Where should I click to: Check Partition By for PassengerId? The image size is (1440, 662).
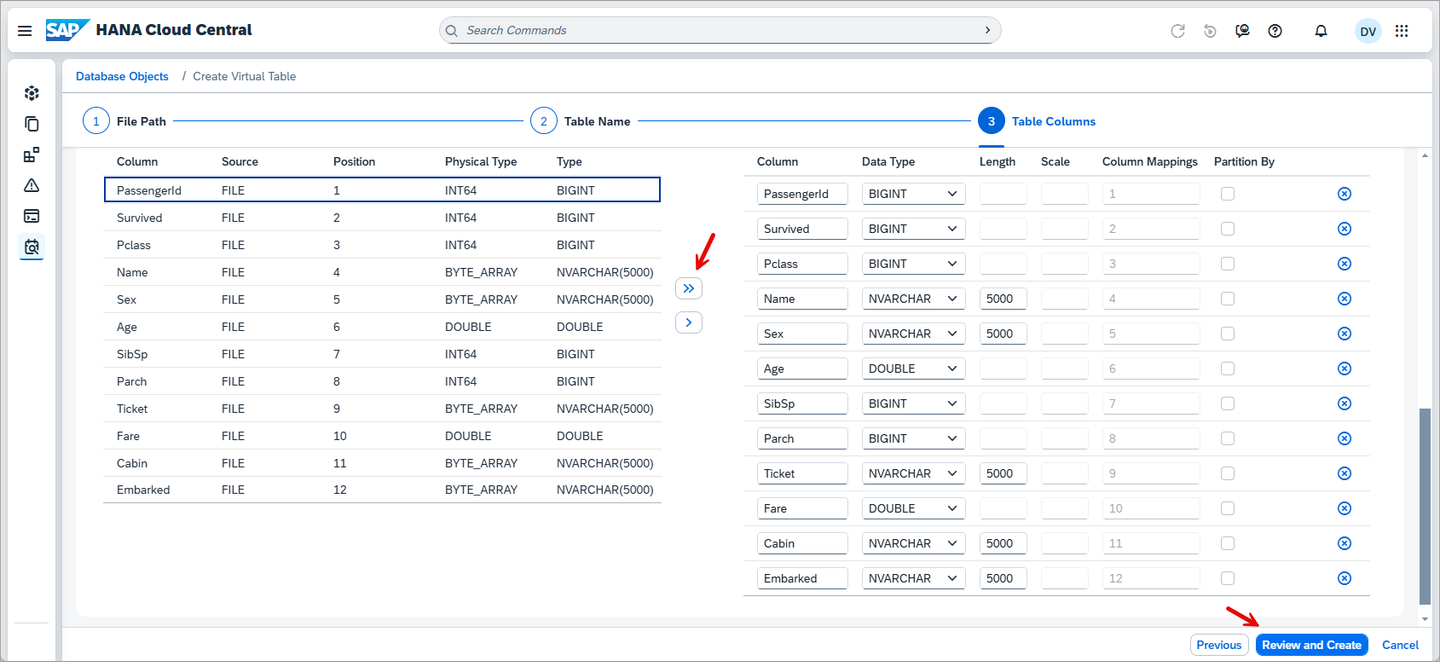click(x=1227, y=194)
